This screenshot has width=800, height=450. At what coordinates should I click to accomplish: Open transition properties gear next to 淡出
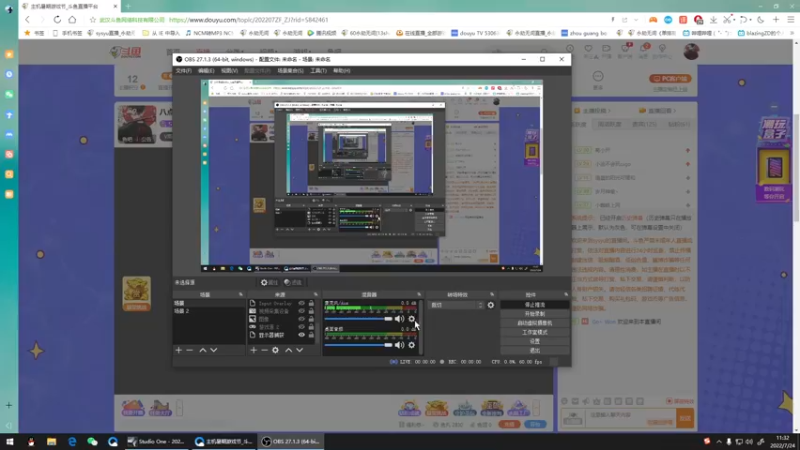click(x=491, y=305)
